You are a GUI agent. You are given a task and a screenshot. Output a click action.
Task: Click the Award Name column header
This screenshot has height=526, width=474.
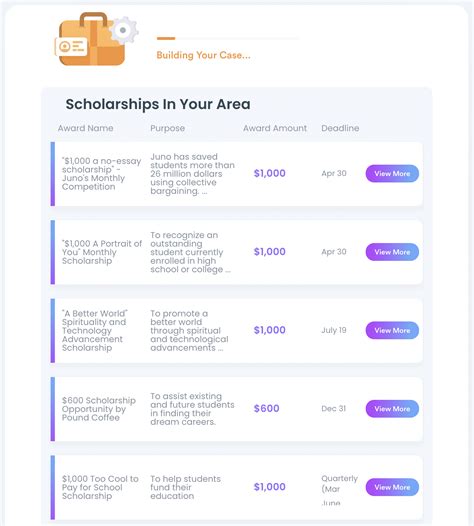pyautogui.click(x=86, y=128)
